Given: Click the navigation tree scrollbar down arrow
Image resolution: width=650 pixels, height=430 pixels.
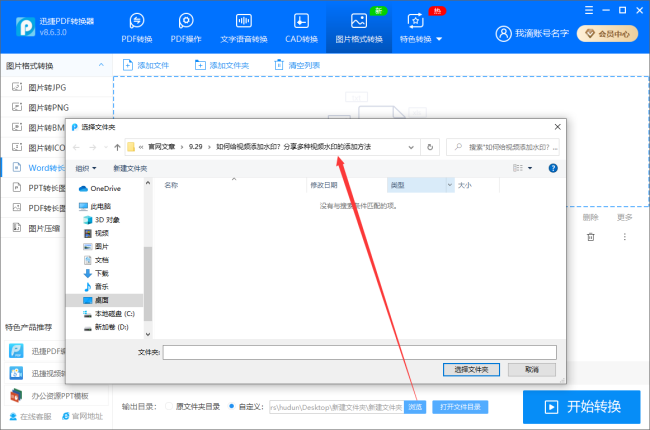Looking at the screenshot, I should point(148,334).
